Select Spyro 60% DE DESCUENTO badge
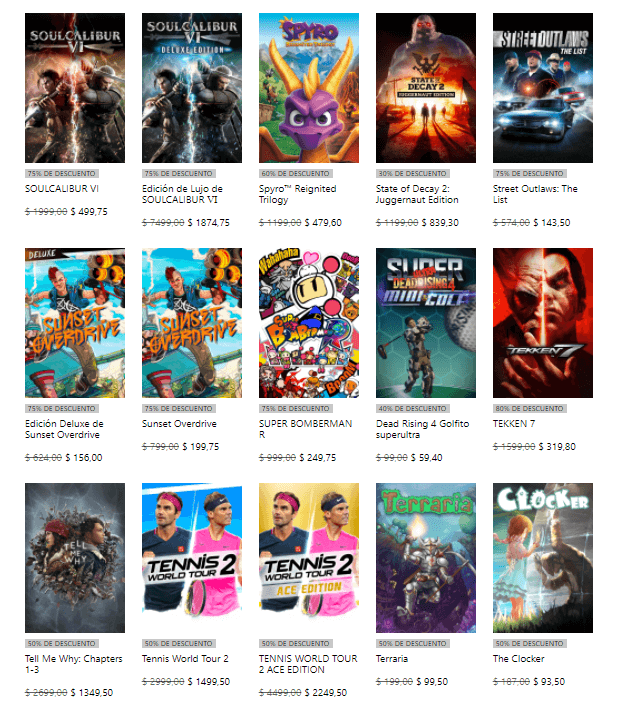This screenshot has width=627, height=706. click(296, 173)
